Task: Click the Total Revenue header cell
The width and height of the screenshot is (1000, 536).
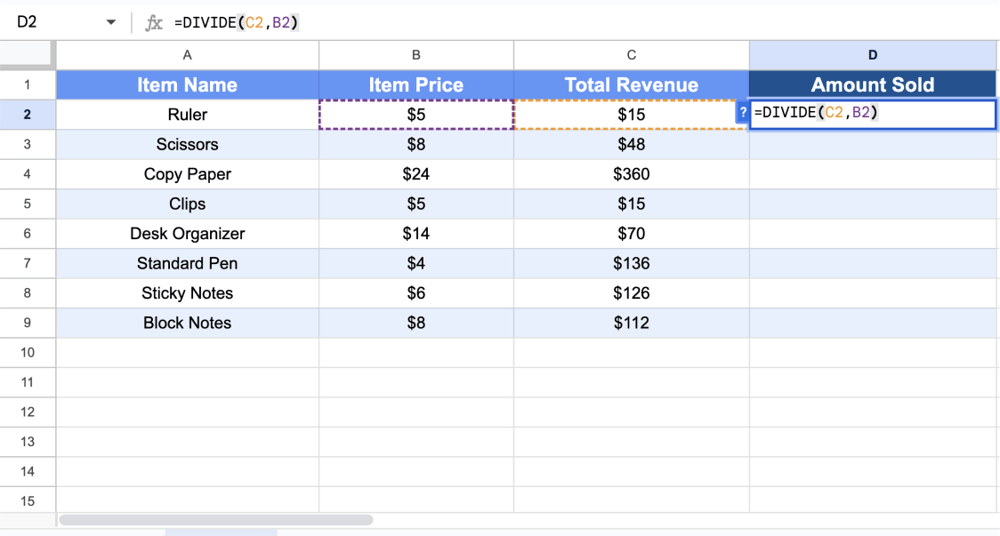Action: point(631,85)
